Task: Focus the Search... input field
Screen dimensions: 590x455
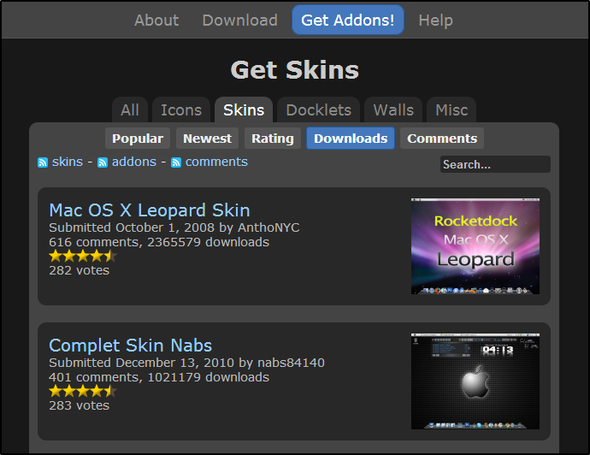Action: (495, 164)
